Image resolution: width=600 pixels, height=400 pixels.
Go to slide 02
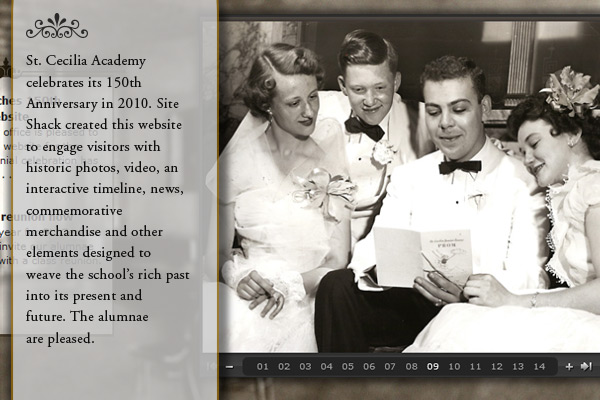(284, 367)
